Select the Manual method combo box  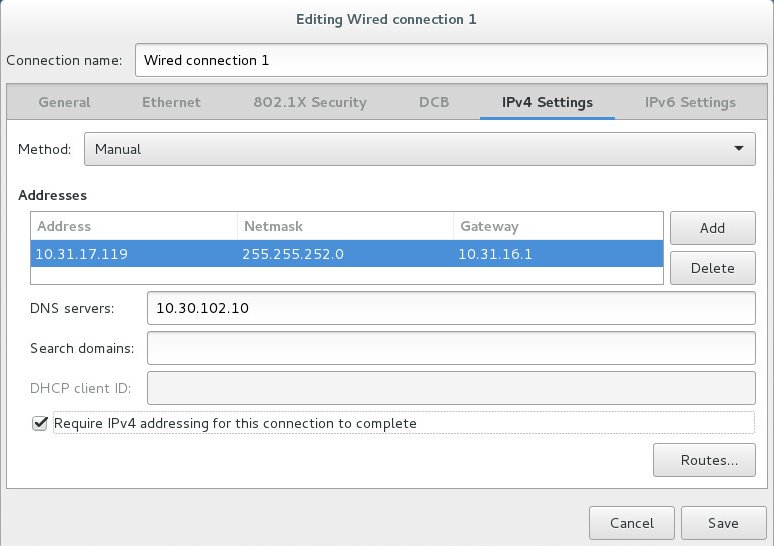coord(420,149)
